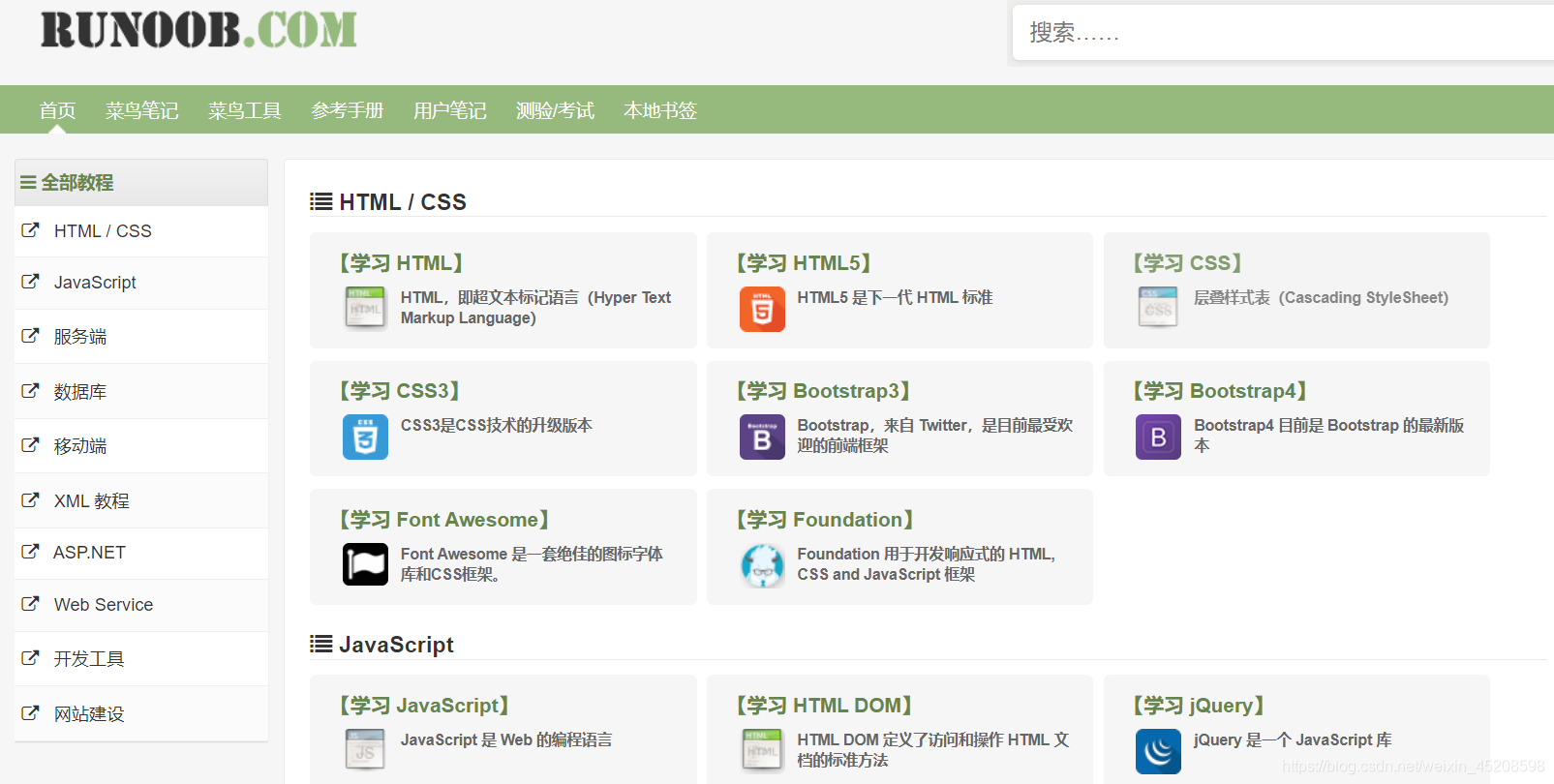1554x784 pixels.
Task: Click the text 'jQuery 是一个 JavaScript 库'
Action: pos(1293,739)
